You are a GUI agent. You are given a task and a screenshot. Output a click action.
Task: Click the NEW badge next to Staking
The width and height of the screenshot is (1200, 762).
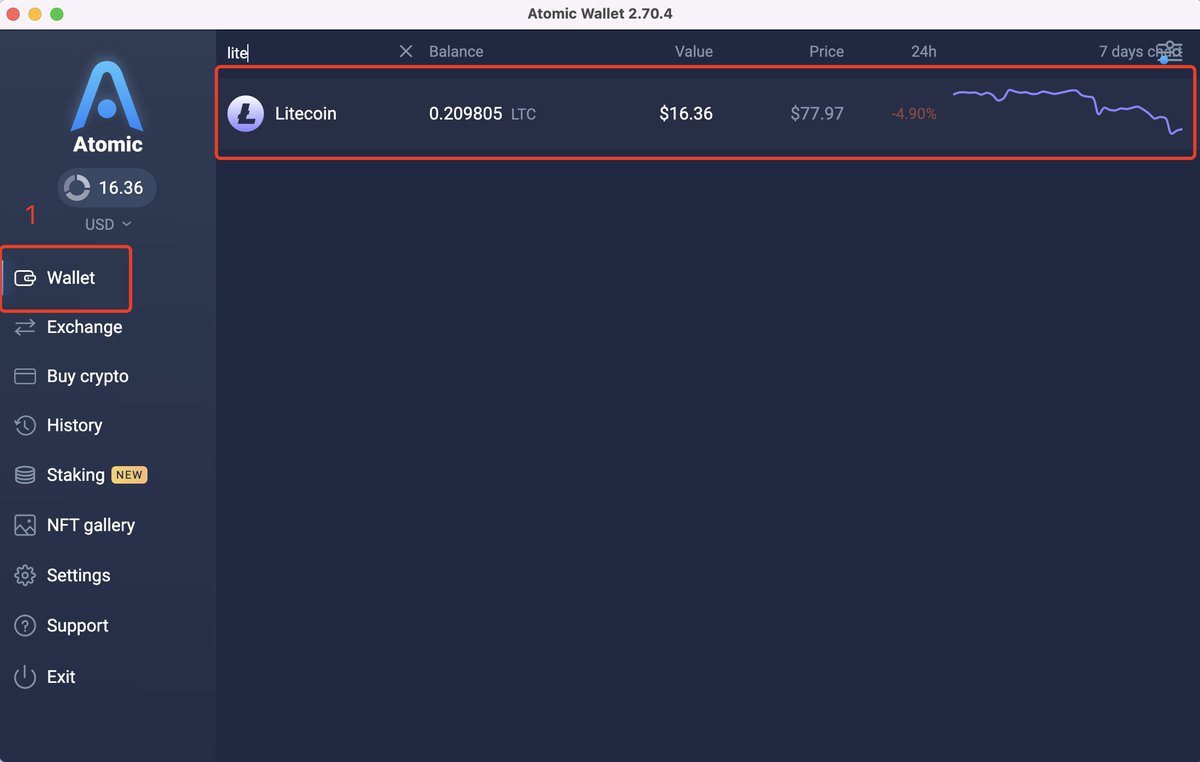pyautogui.click(x=129, y=475)
